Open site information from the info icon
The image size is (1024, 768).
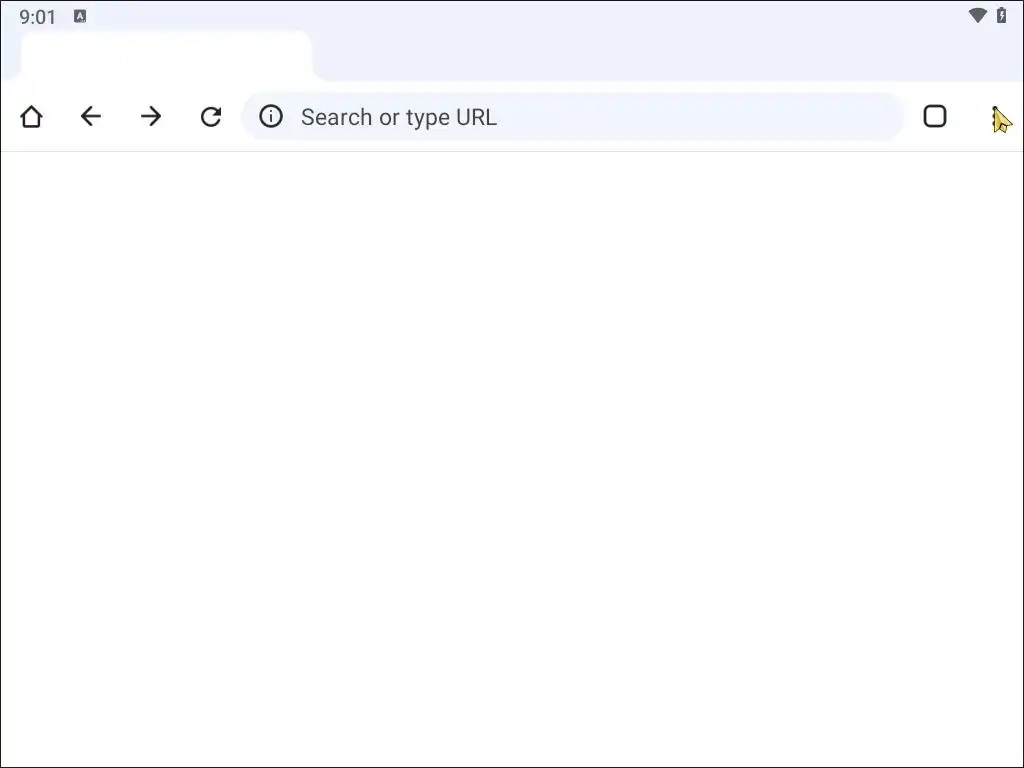[271, 117]
